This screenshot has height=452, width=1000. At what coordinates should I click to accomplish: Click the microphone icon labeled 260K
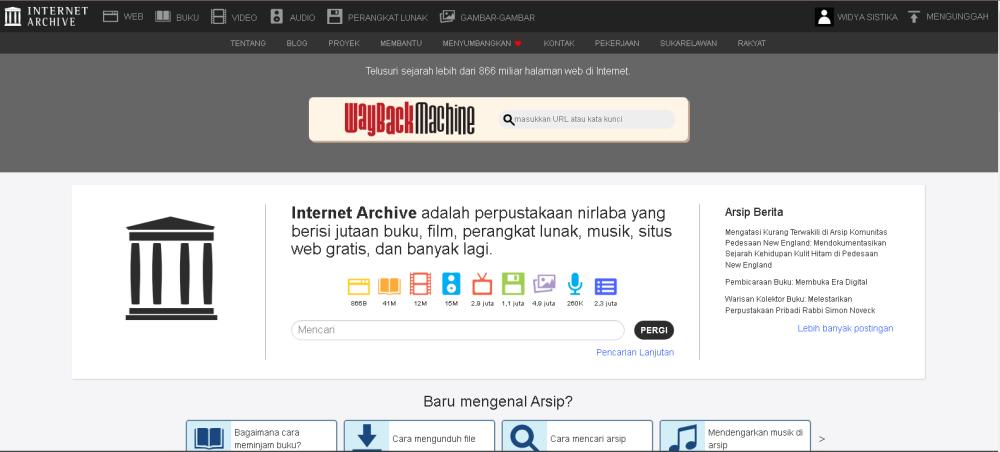point(575,284)
